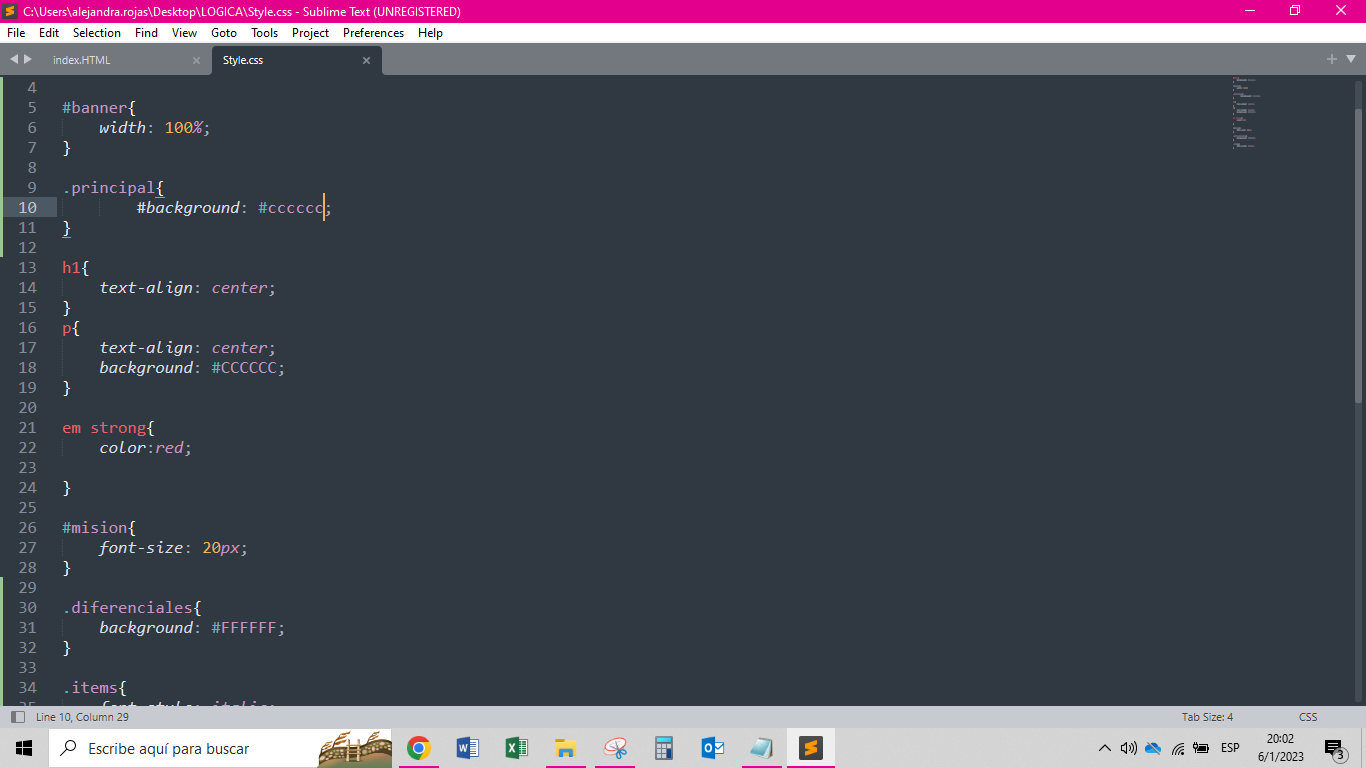Open the Edit menu
Image resolution: width=1366 pixels, height=768 pixels.
click(x=49, y=33)
